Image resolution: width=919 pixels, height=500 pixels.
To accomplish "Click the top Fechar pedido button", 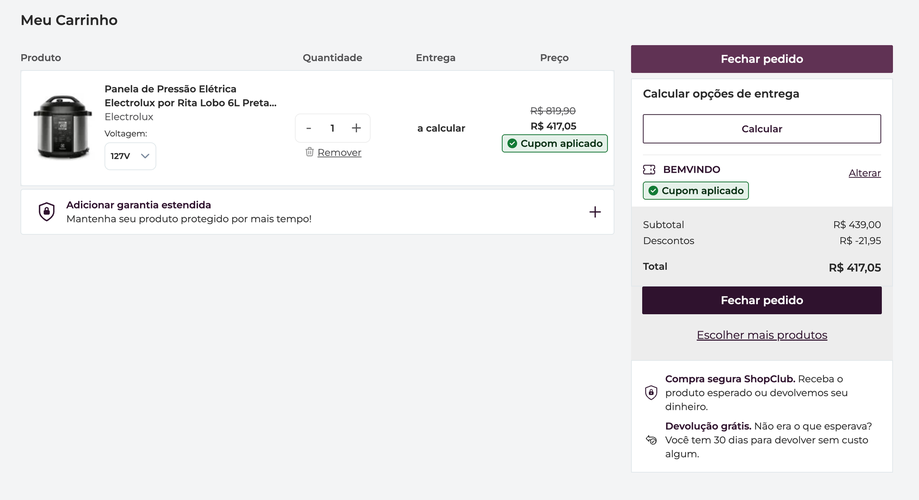I will 761,59.
